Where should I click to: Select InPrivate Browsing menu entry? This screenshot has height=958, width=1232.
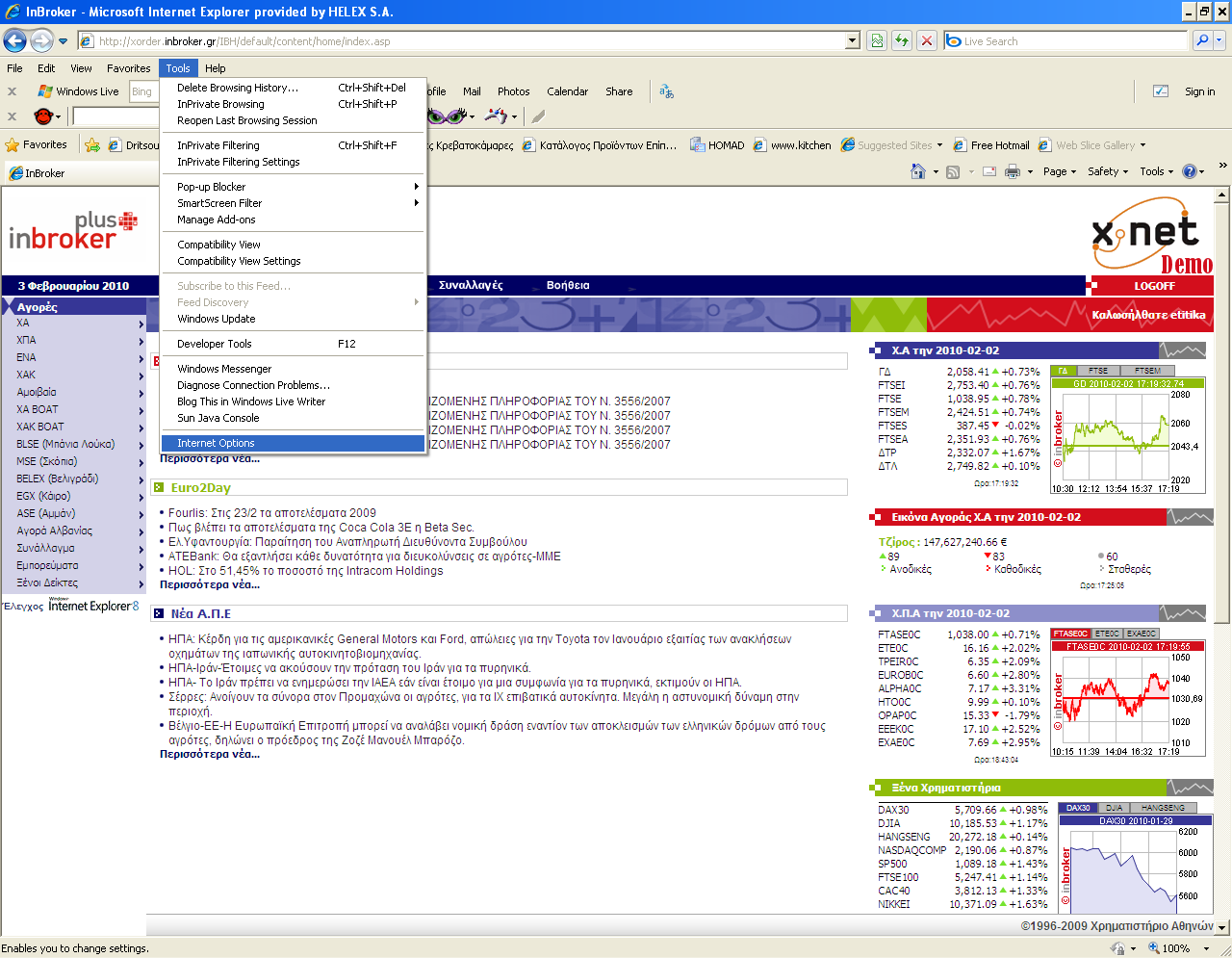[293, 104]
